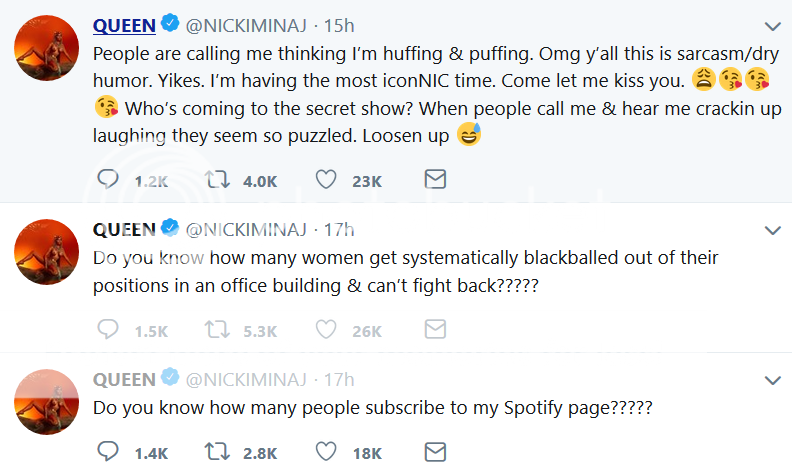Share the Spotify tweet by direct message
The height and width of the screenshot is (471, 792).
click(435, 452)
